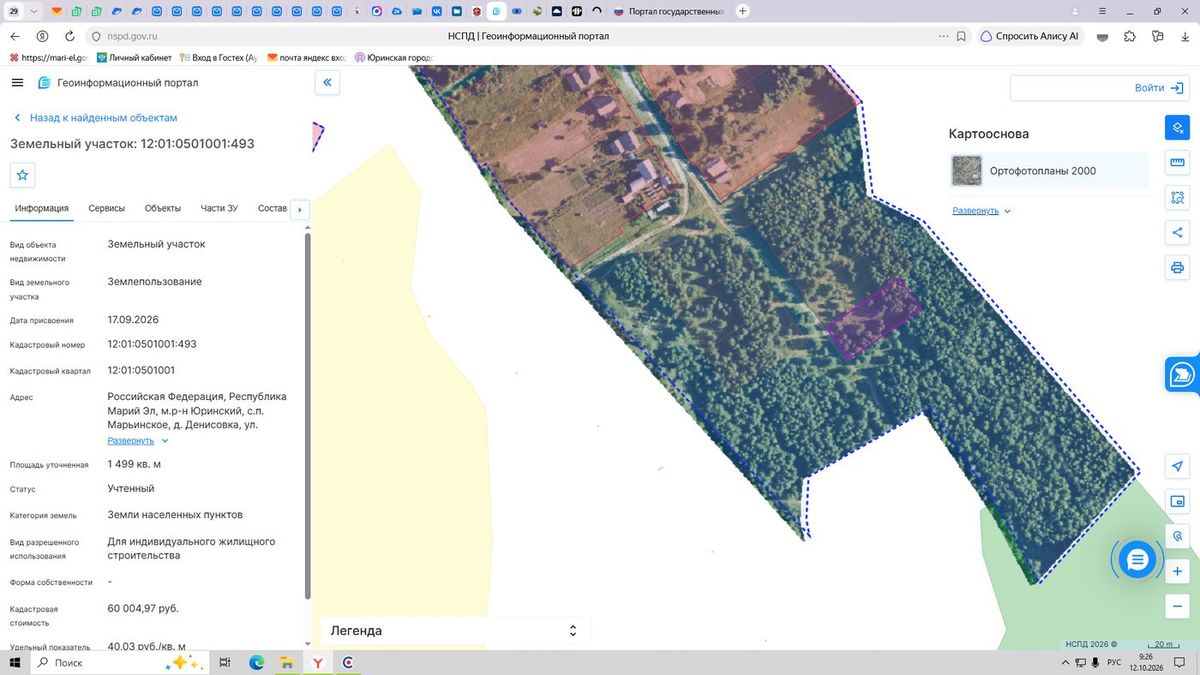Viewport: 1200px width, 675px height.
Task: Open the hamburger menu of Геоинформационный портал
Action: coord(17,82)
